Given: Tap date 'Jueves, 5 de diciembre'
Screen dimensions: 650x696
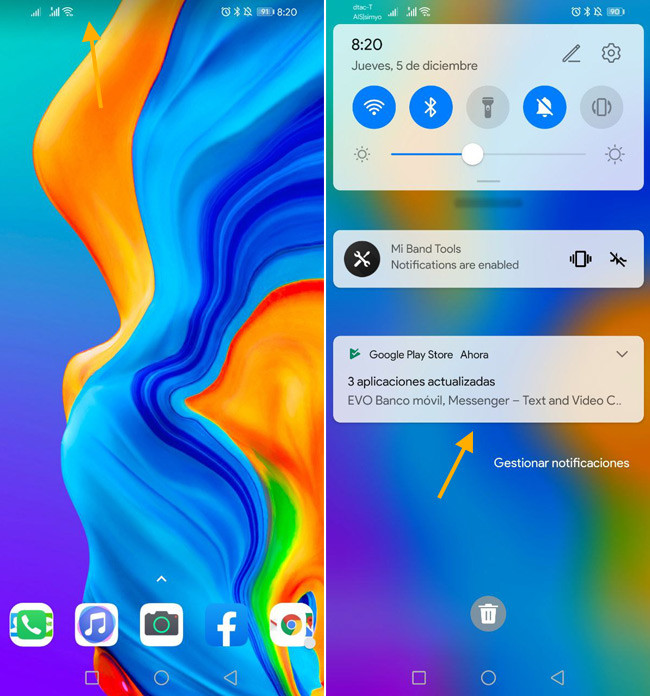Looking at the screenshot, I should (414, 66).
